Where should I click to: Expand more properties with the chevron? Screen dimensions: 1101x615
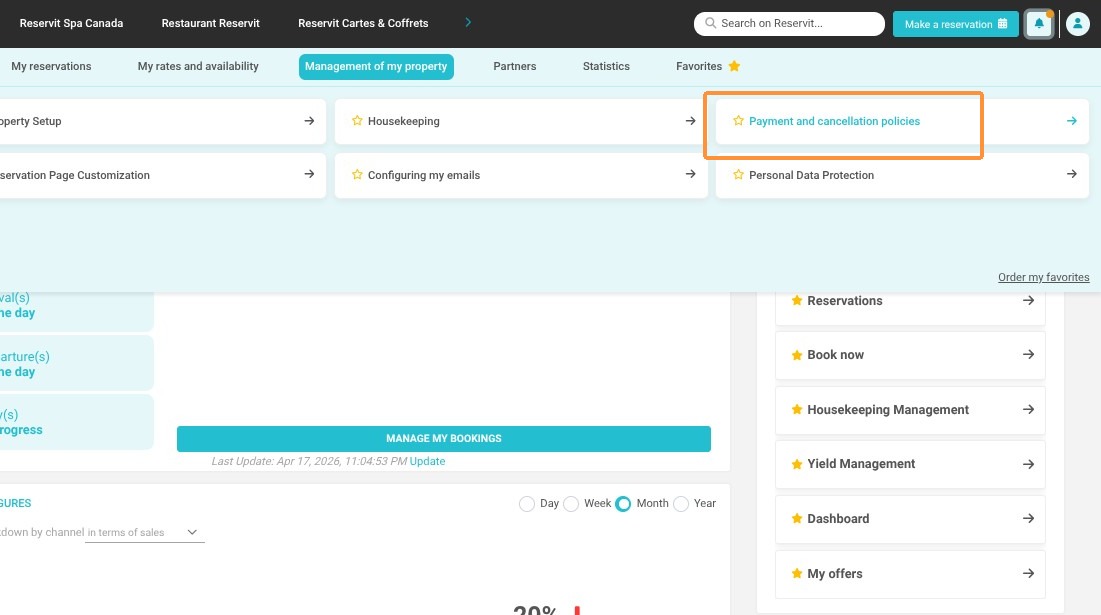click(468, 22)
